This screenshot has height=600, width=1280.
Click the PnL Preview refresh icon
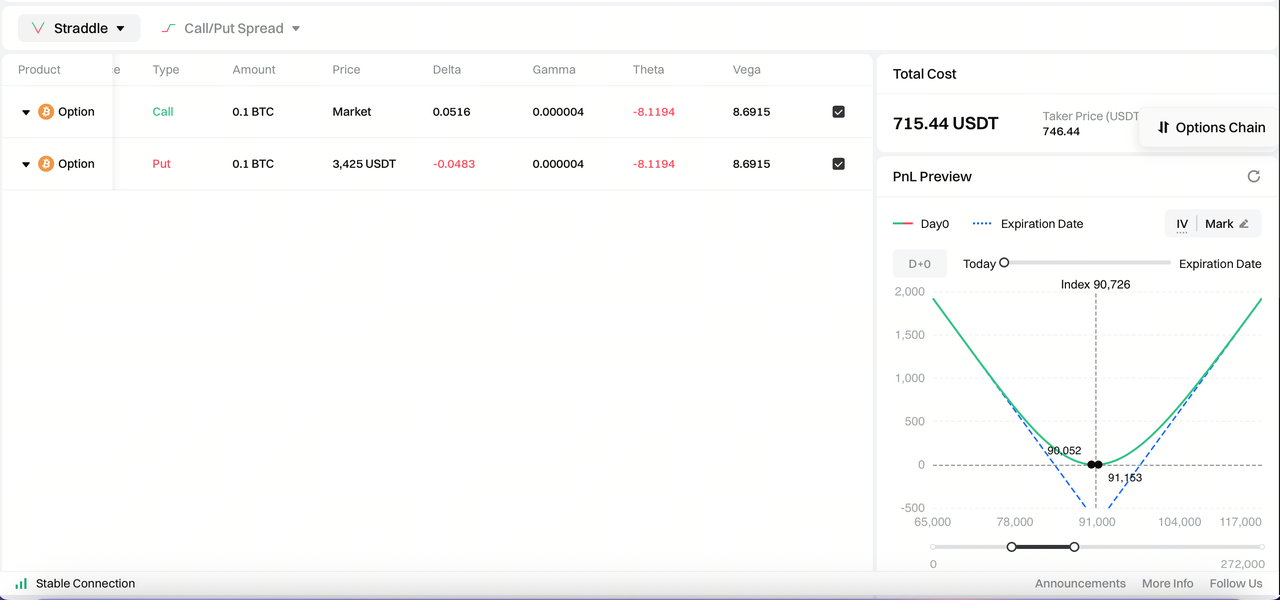pos(1253,176)
